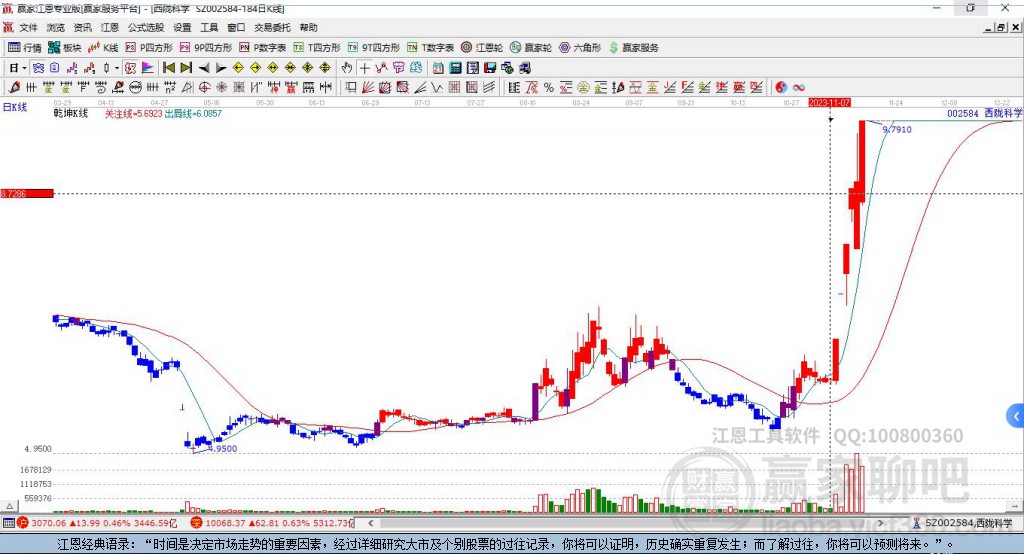Open the 板块 sector view
Image resolution: width=1024 pixels, height=554 pixels.
[64, 48]
